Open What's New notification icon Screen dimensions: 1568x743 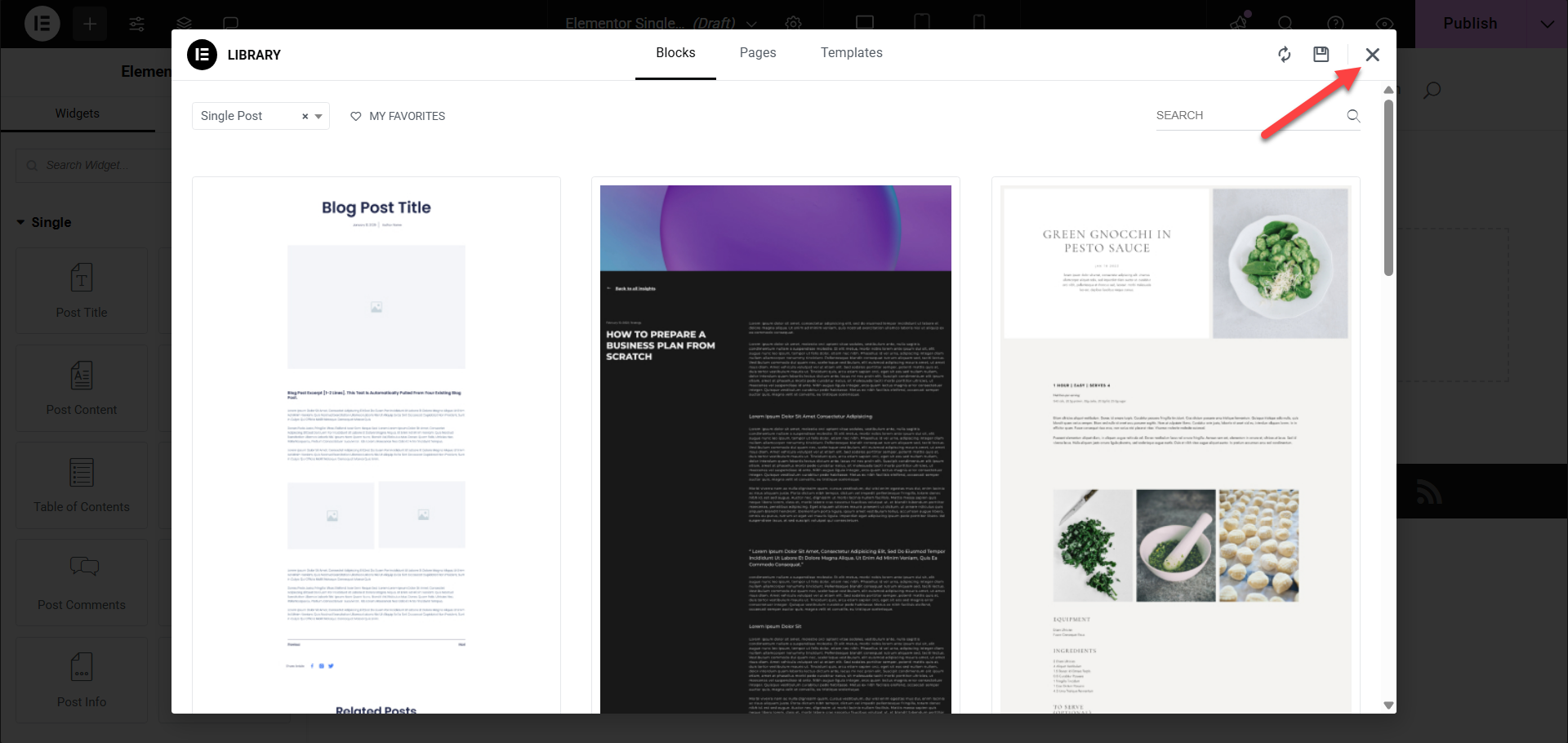click(1240, 23)
